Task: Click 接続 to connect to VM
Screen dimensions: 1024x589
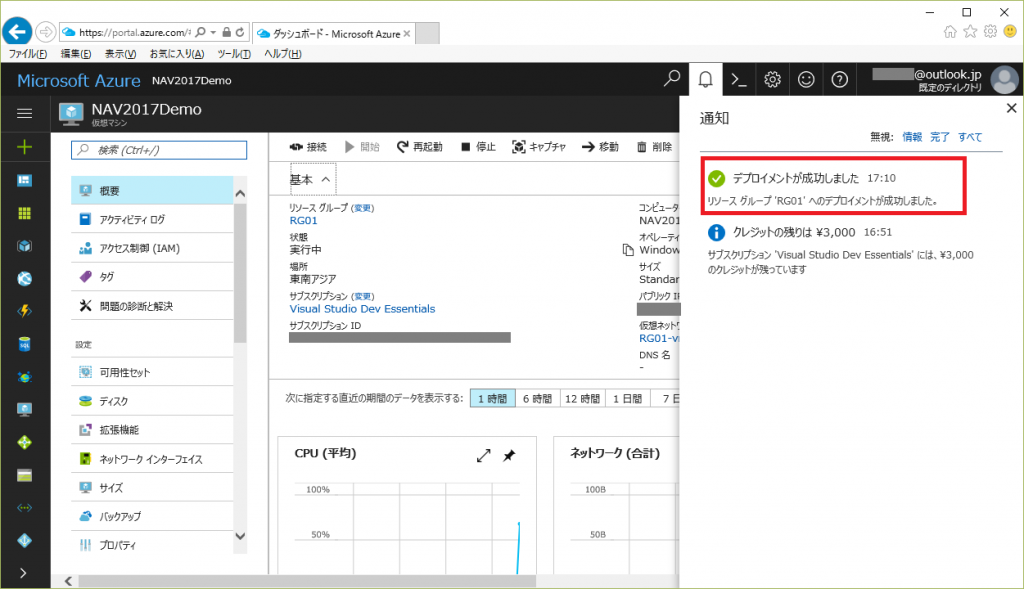Action: [308, 147]
